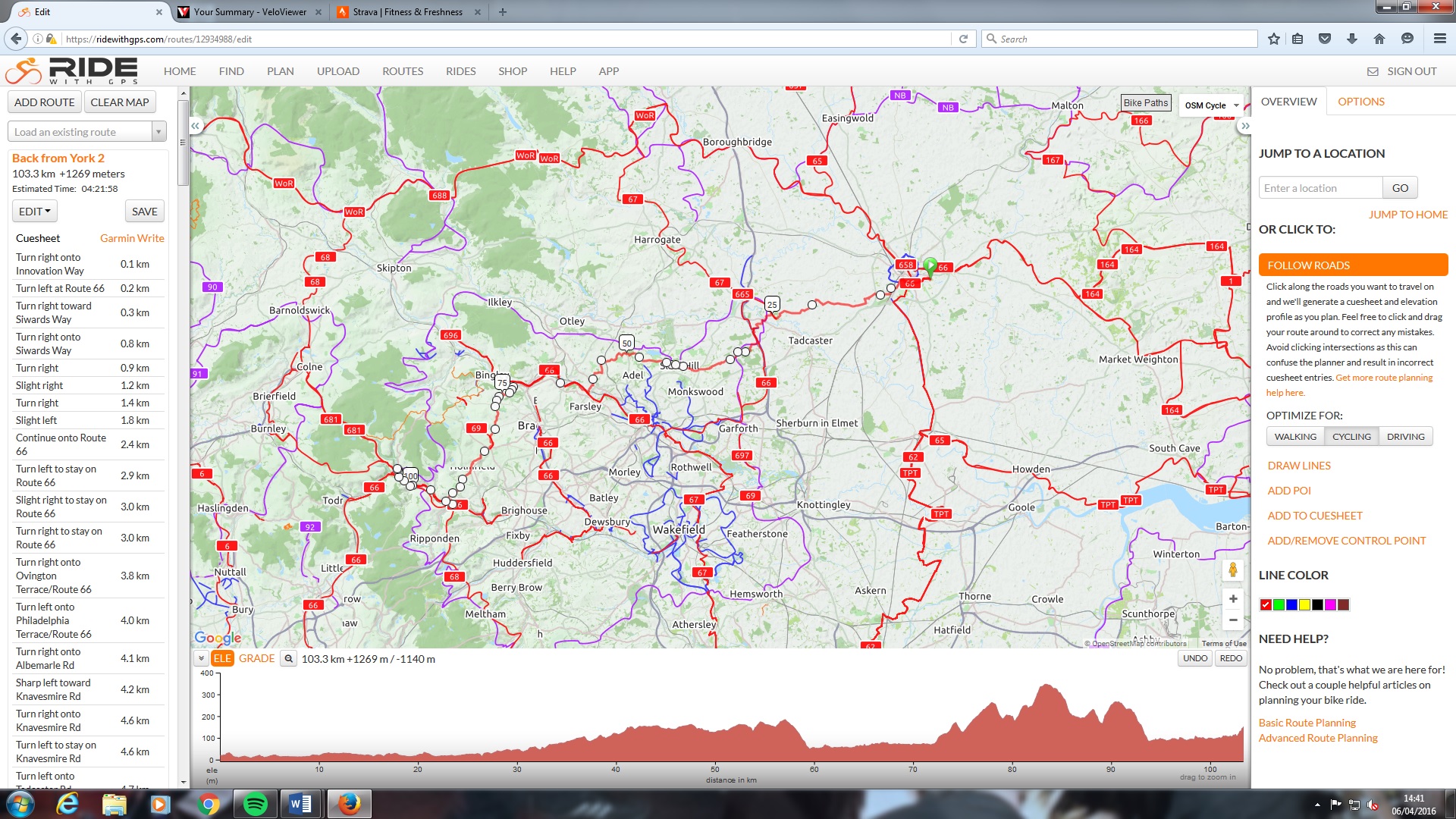Select DRIVING optimization mode

1405,437
